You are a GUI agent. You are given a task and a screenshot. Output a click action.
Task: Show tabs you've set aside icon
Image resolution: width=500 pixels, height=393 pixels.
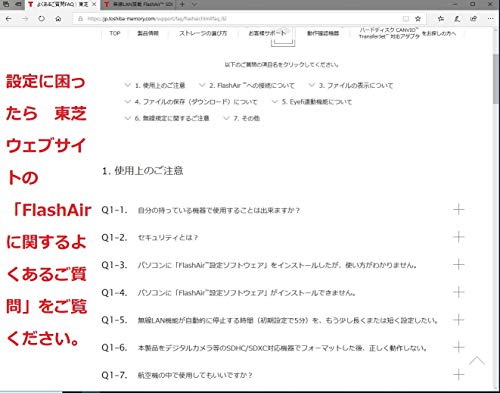[x=6, y=4]
